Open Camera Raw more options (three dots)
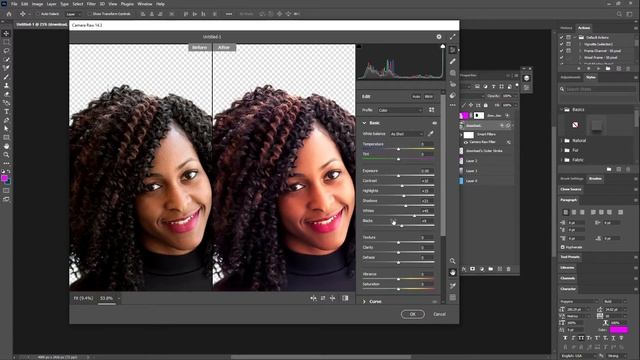Viewport: 640px width, 360px height. coord(453,105)
